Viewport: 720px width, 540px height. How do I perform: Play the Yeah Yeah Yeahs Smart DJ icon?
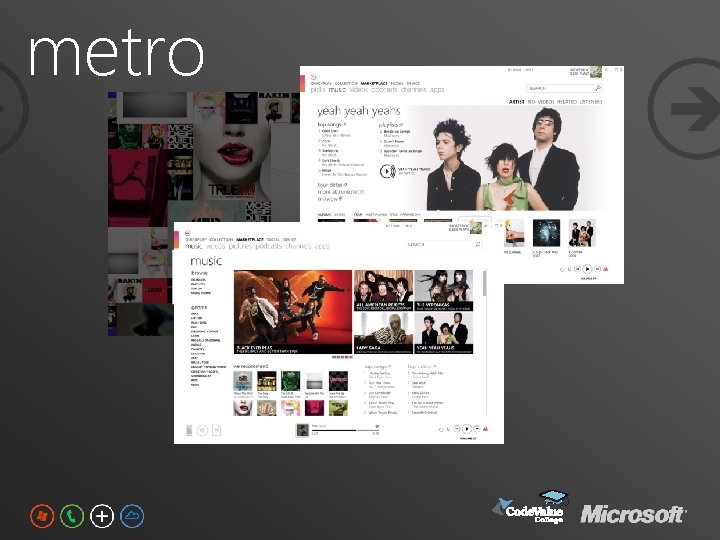pos(388,171)
